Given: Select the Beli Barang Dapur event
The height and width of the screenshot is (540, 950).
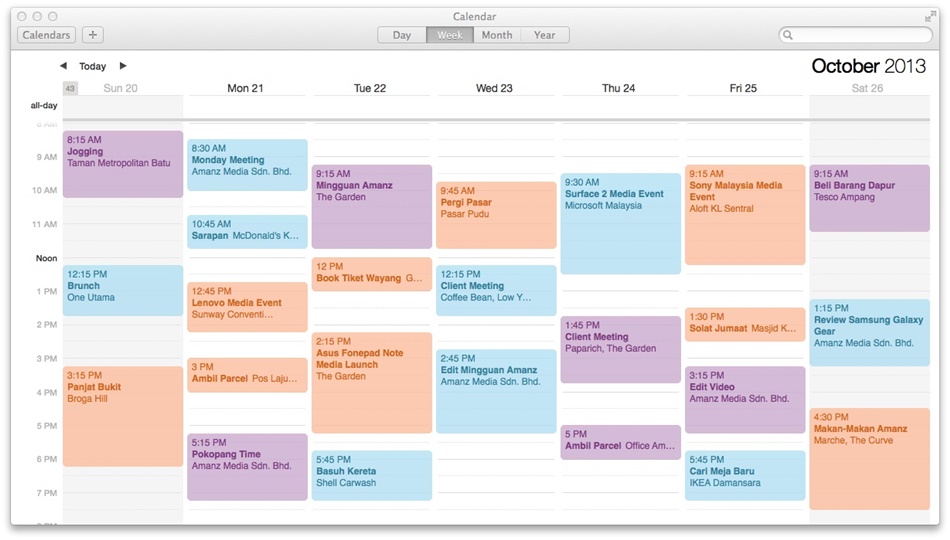Looking at the screenshot, I should coord(869,198).
